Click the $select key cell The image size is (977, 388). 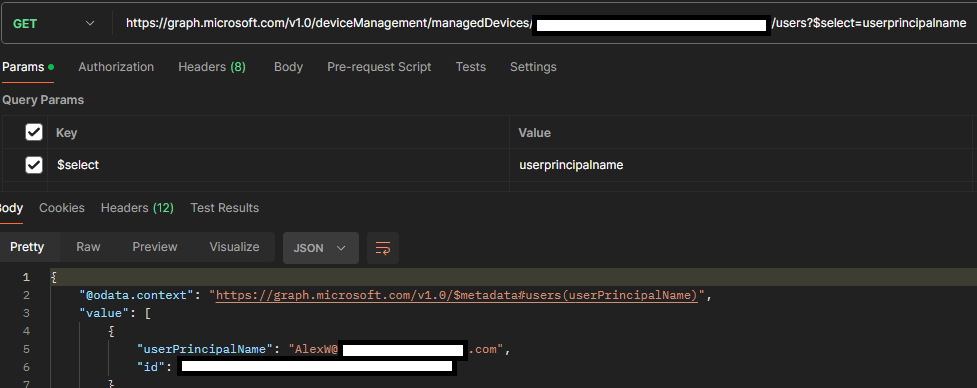tap(279, 165)
